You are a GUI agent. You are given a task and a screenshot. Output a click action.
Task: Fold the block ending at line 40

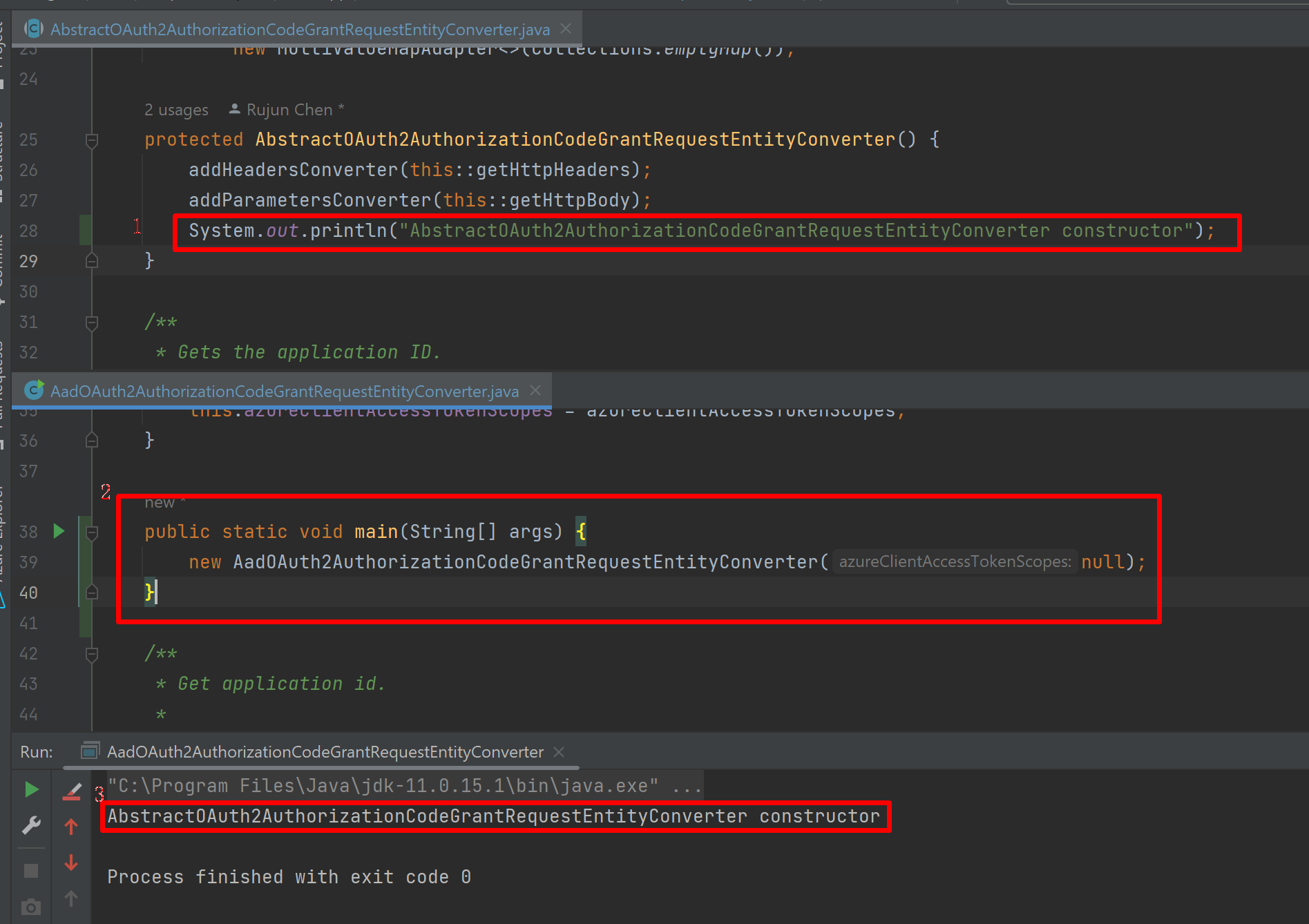91,593
